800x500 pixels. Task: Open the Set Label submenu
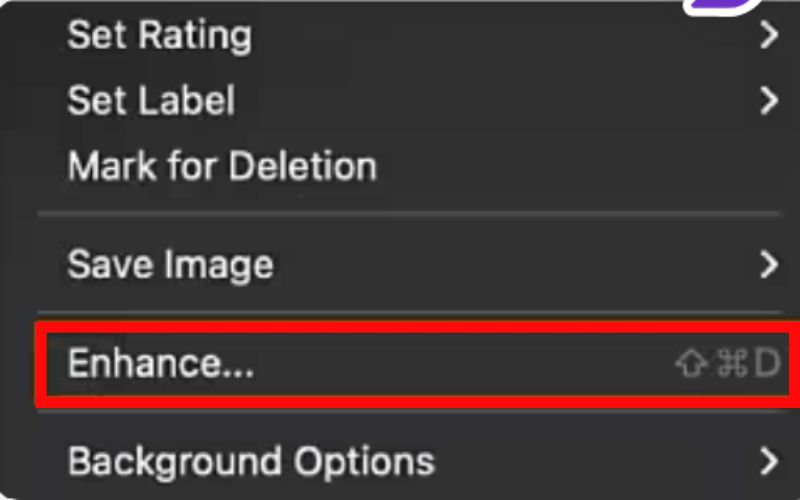click(x=151, y=100)
